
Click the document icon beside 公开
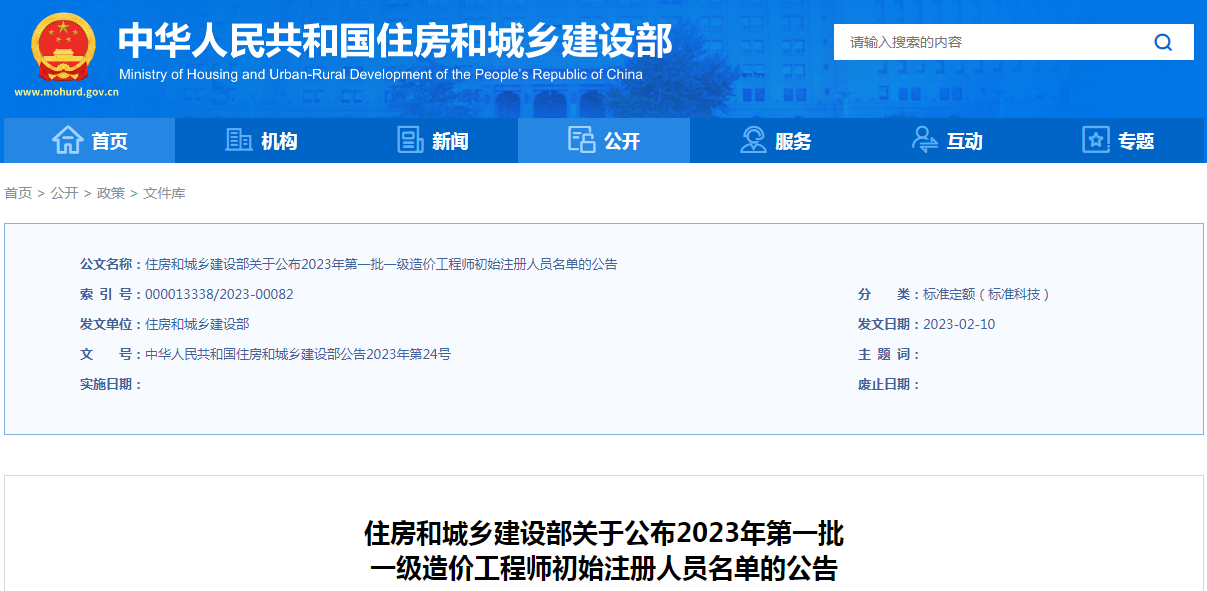581,140
